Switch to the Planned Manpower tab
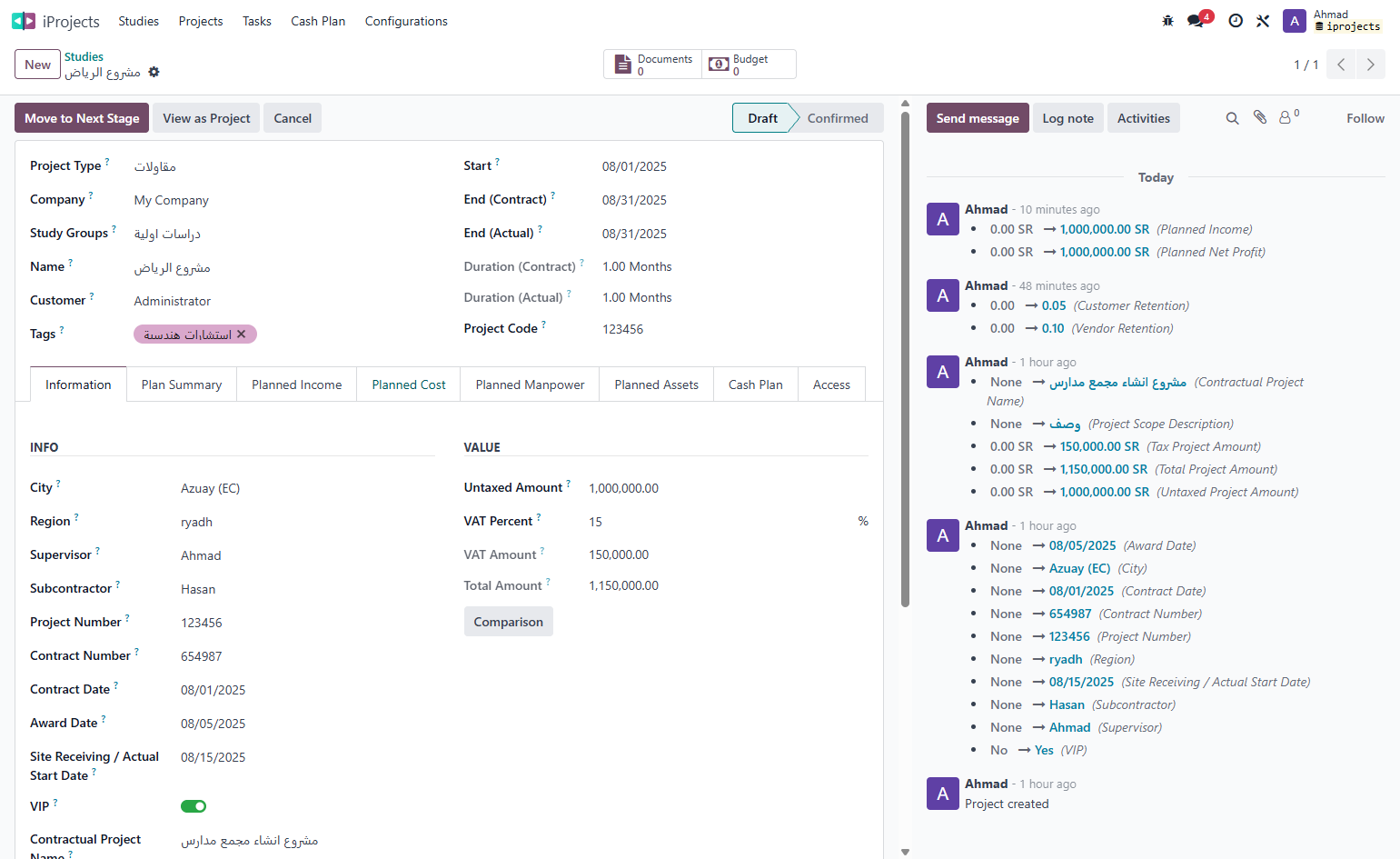 click(531, 385)
